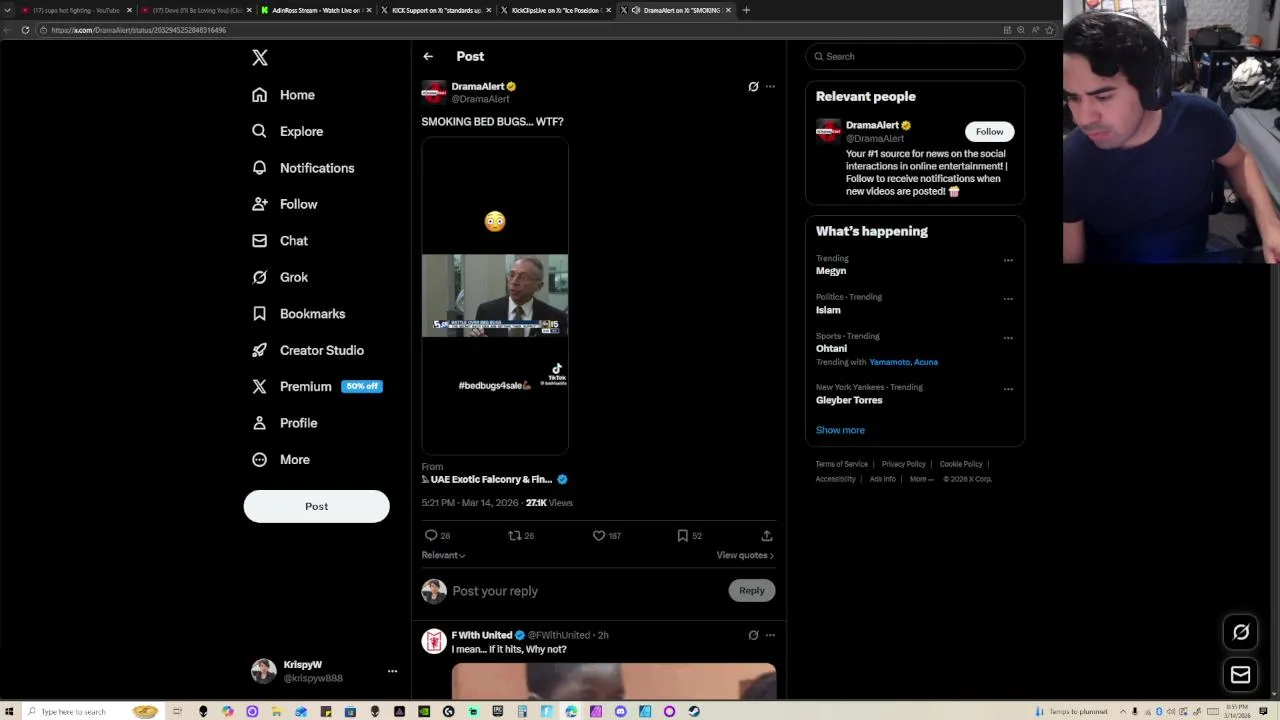Image resolution: width=1280 pixels, height=720 pixels.
Task: Open the Gleyber Torres trending topic
Action: tap(849, 400)
